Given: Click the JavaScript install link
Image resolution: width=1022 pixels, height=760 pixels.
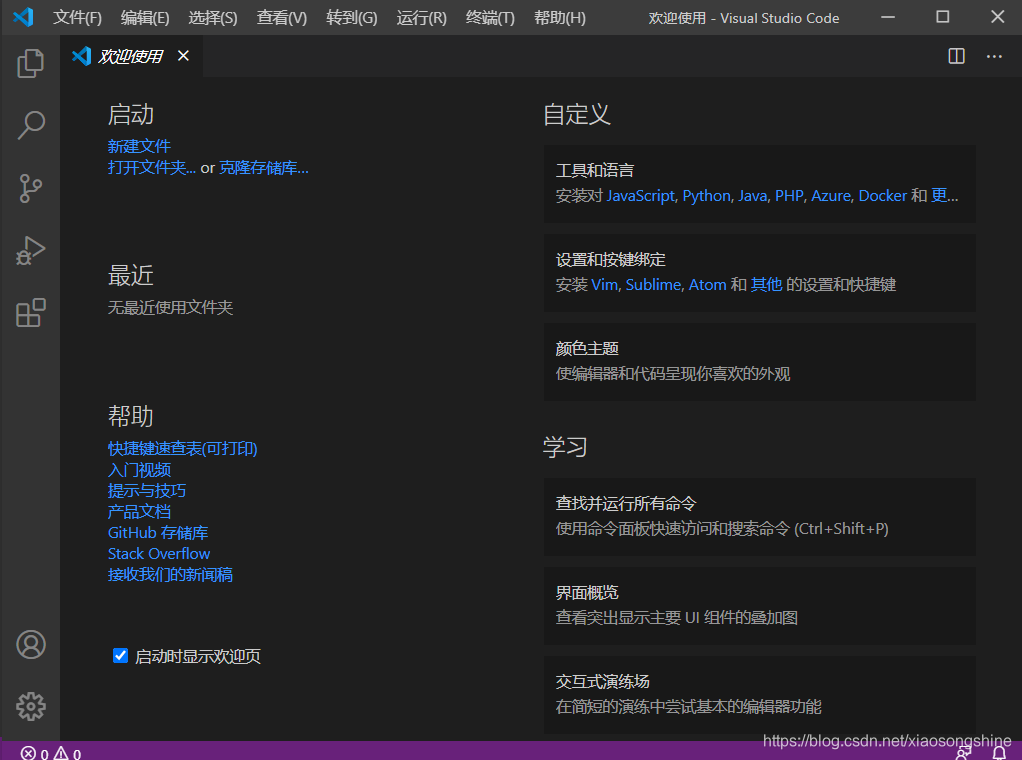Looking at the screenshot, I should [x=641, y=196].
